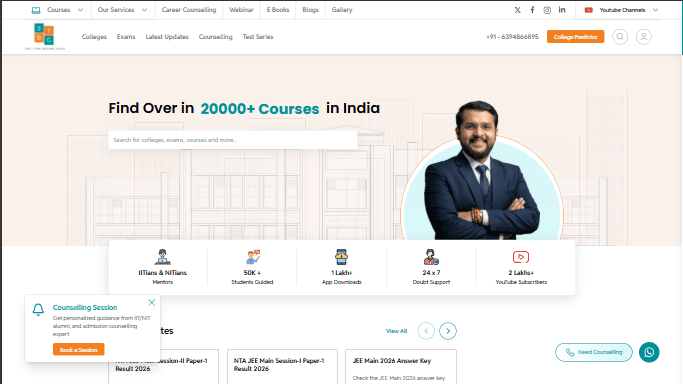Open the Facebook social icon
The image size is (683, 384).
[x=532, y=10]
